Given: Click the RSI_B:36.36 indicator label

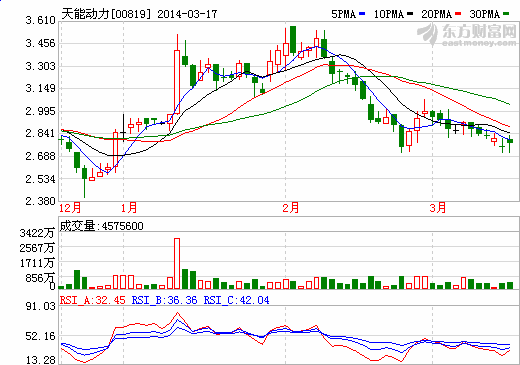Looking at the screenshot, I should [x=165, y=300].
